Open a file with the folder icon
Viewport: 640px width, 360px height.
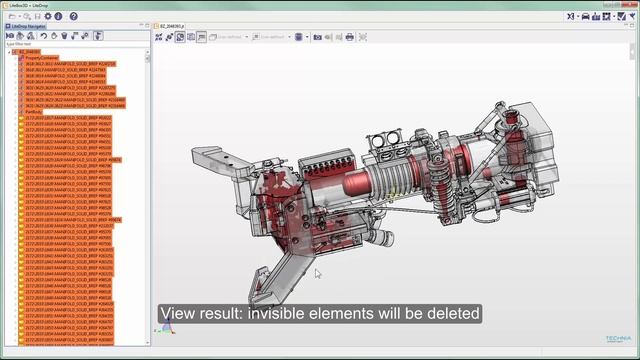pos(12,16)
